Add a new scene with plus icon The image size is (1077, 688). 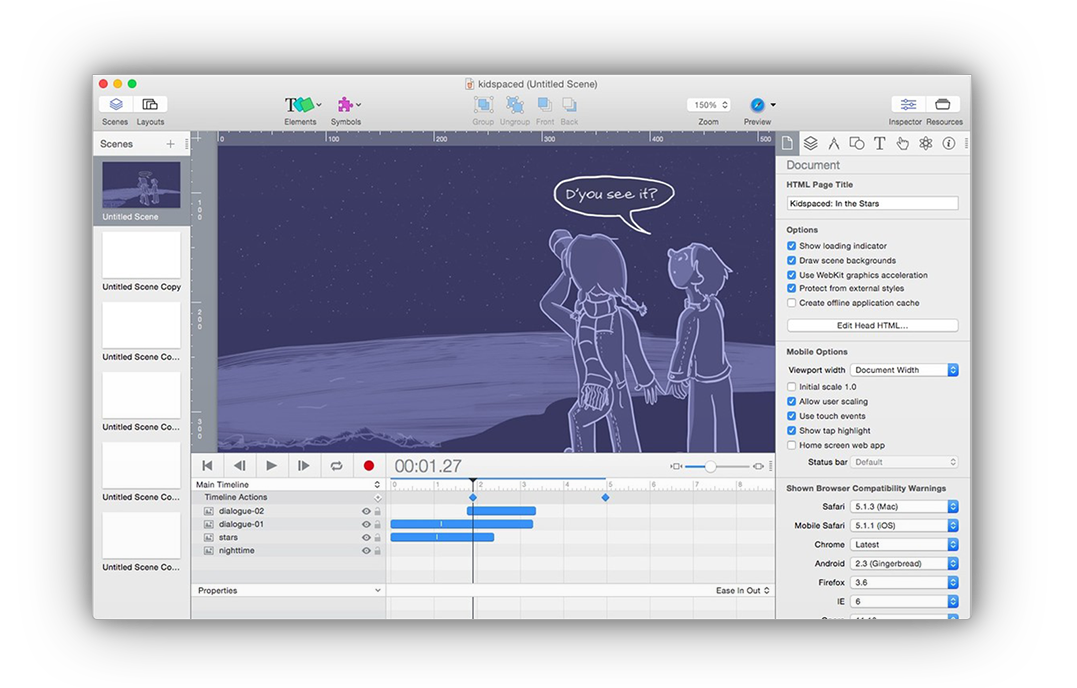(x=170, y=144)
